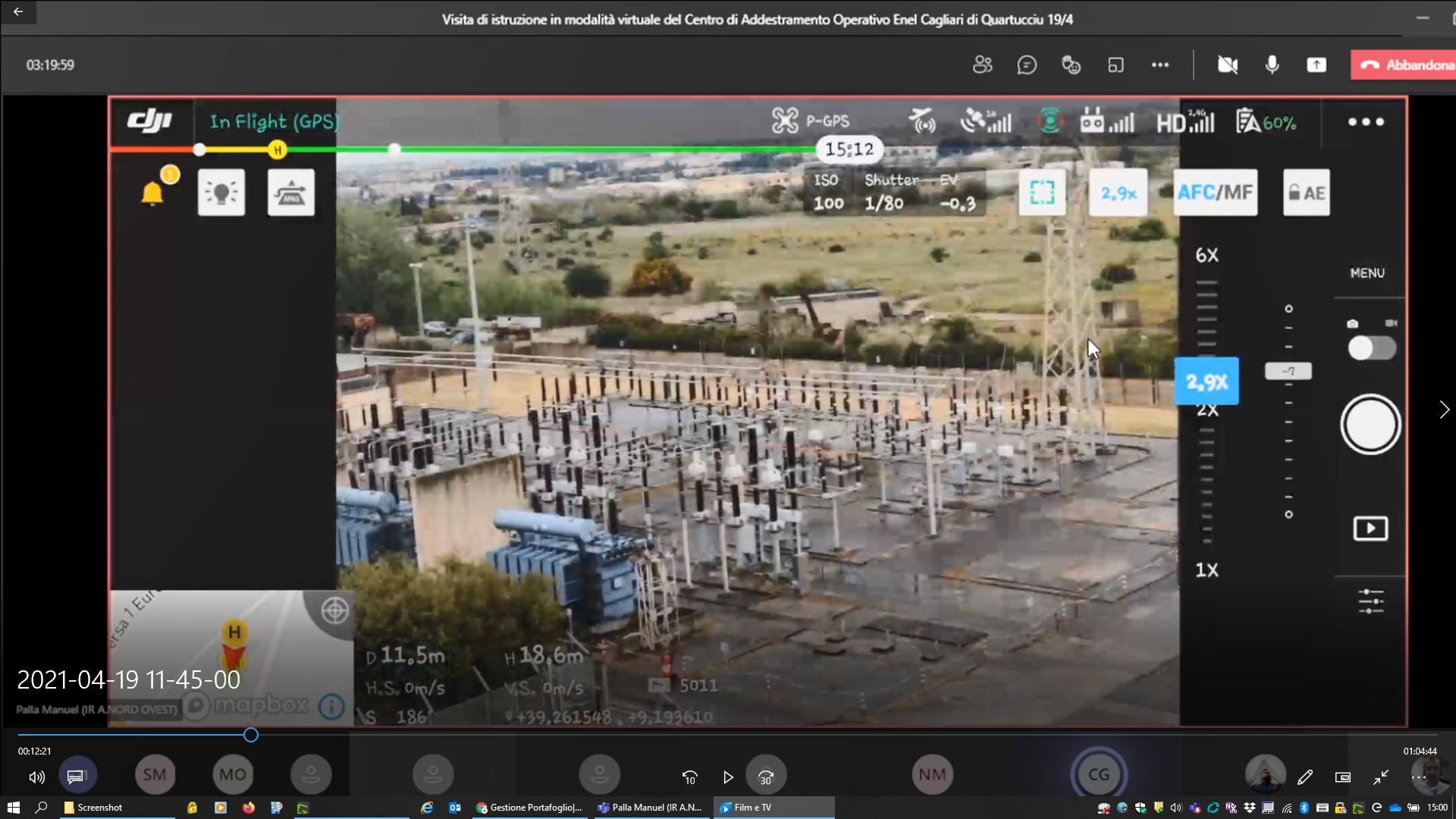Expand the right side arrow chevron
Screen dimensions: 1456x819
click(x=1444, y=409)
